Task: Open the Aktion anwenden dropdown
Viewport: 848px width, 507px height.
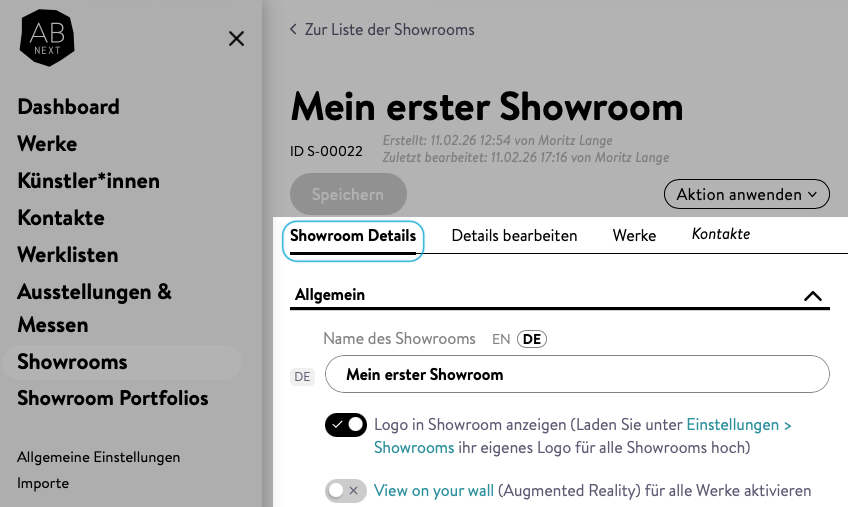Action: [x=746, y=194]
